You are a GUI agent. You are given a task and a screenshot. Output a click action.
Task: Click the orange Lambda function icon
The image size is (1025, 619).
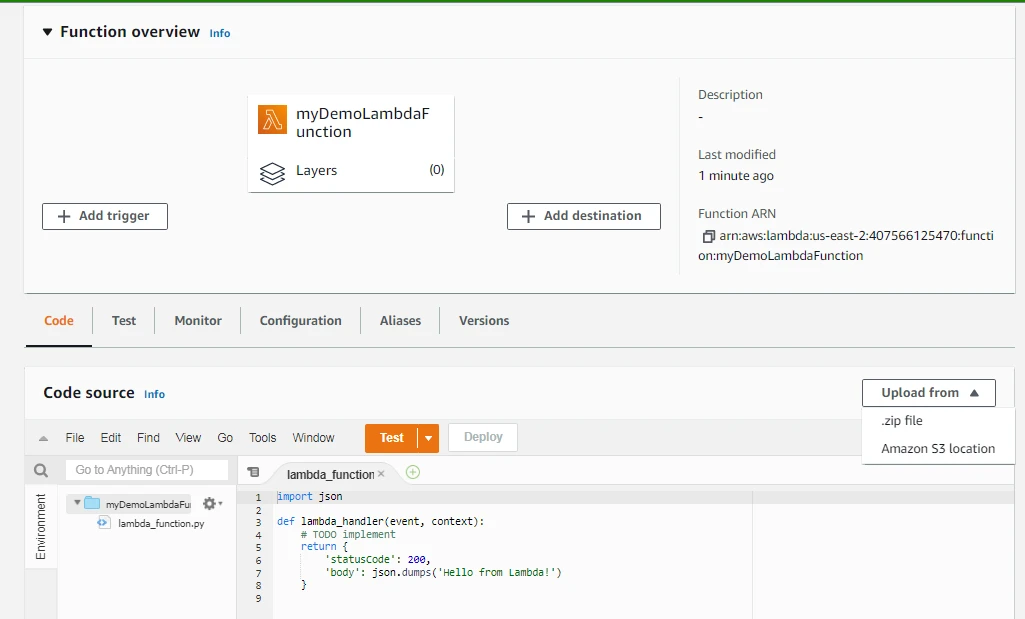272,120
